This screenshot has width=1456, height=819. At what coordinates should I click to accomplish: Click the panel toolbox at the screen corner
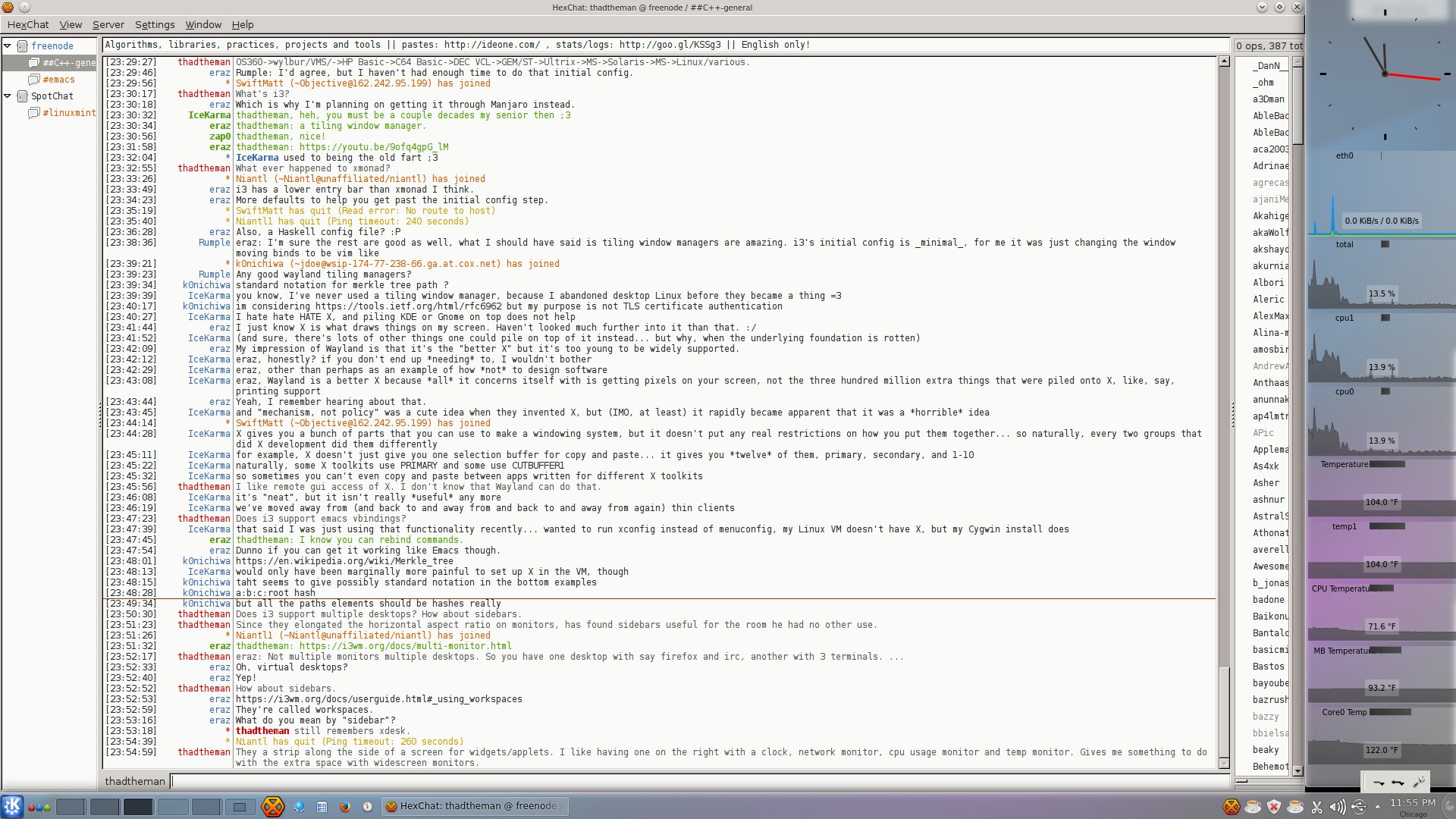click(x=1448, y=806)
